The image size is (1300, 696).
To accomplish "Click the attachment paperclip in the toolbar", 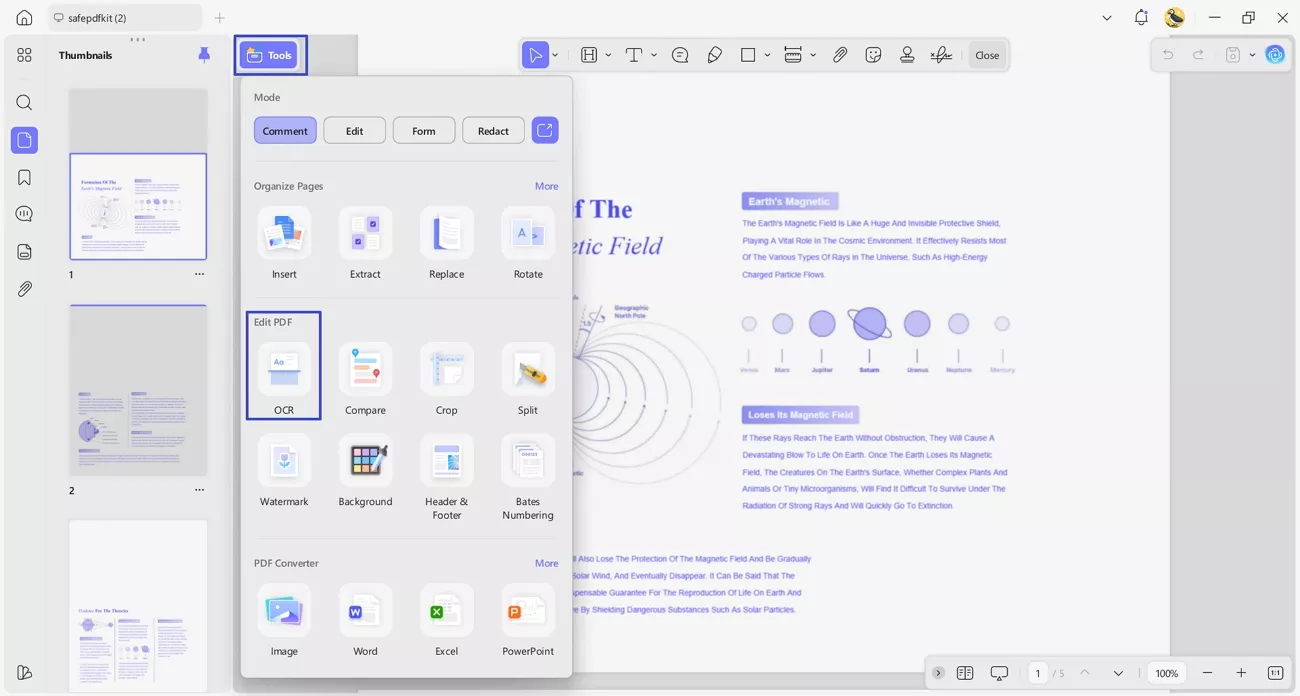I will [x=840, y=55].
